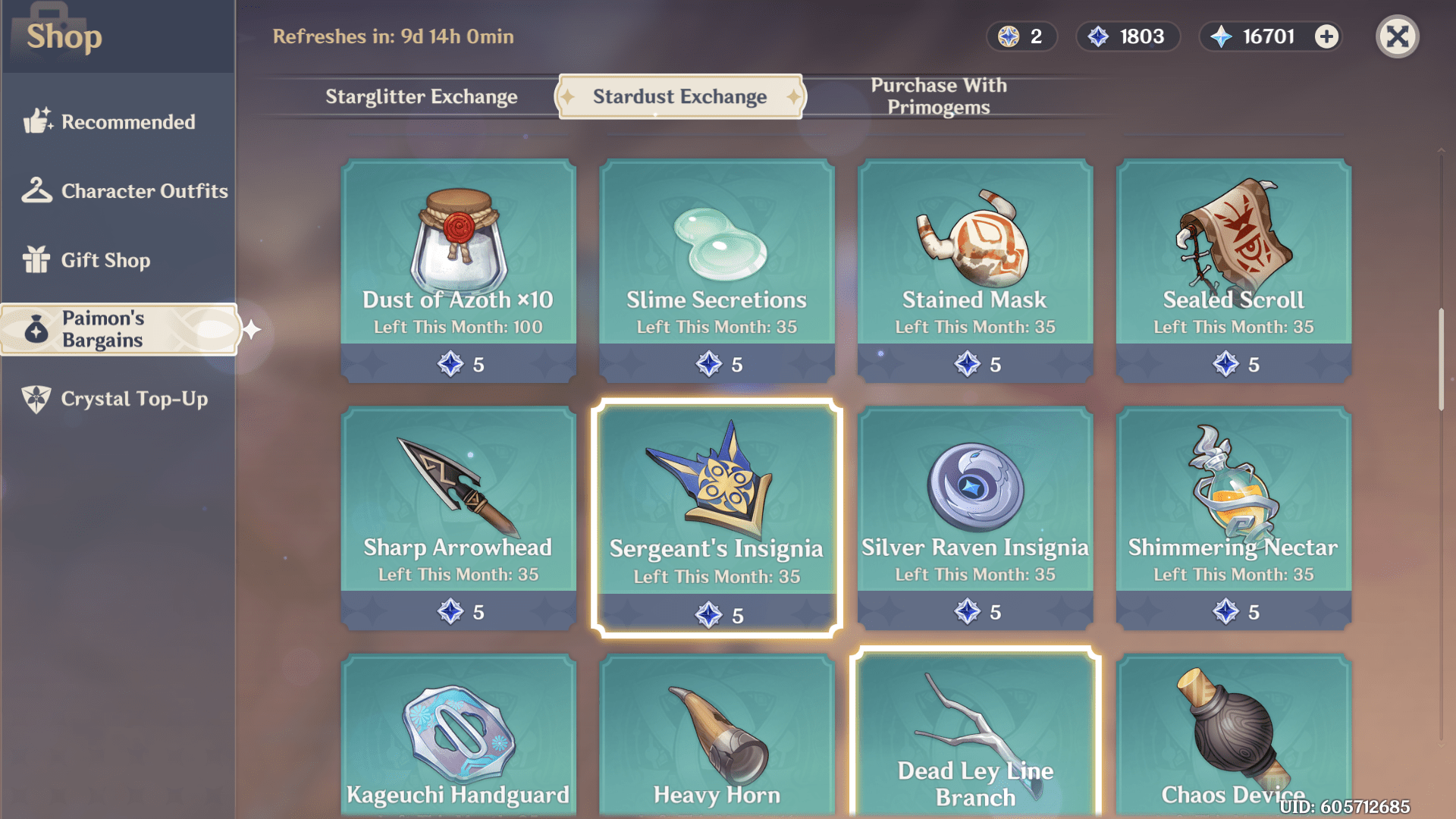The image size is (1456, 819).
Task: Select the Kageuchi Handguard item
Action: pyautogui.click(x=458, y=736)
